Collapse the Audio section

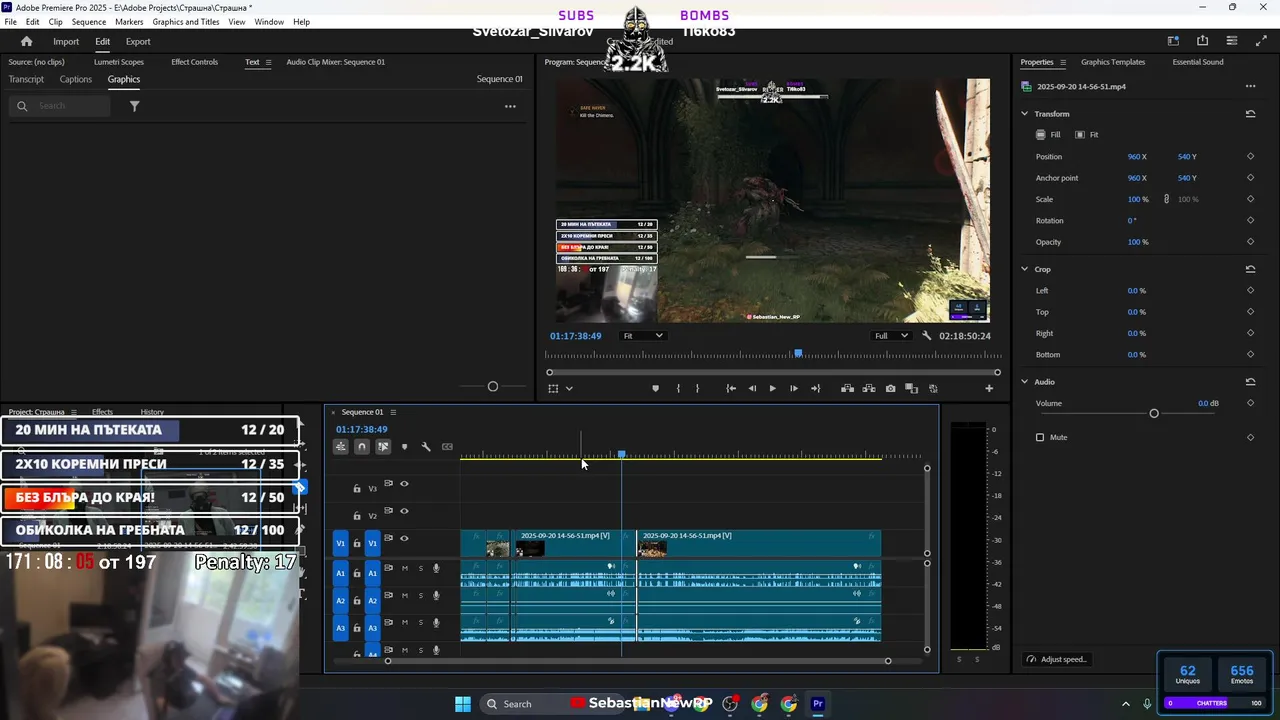tap(1024, 382)
